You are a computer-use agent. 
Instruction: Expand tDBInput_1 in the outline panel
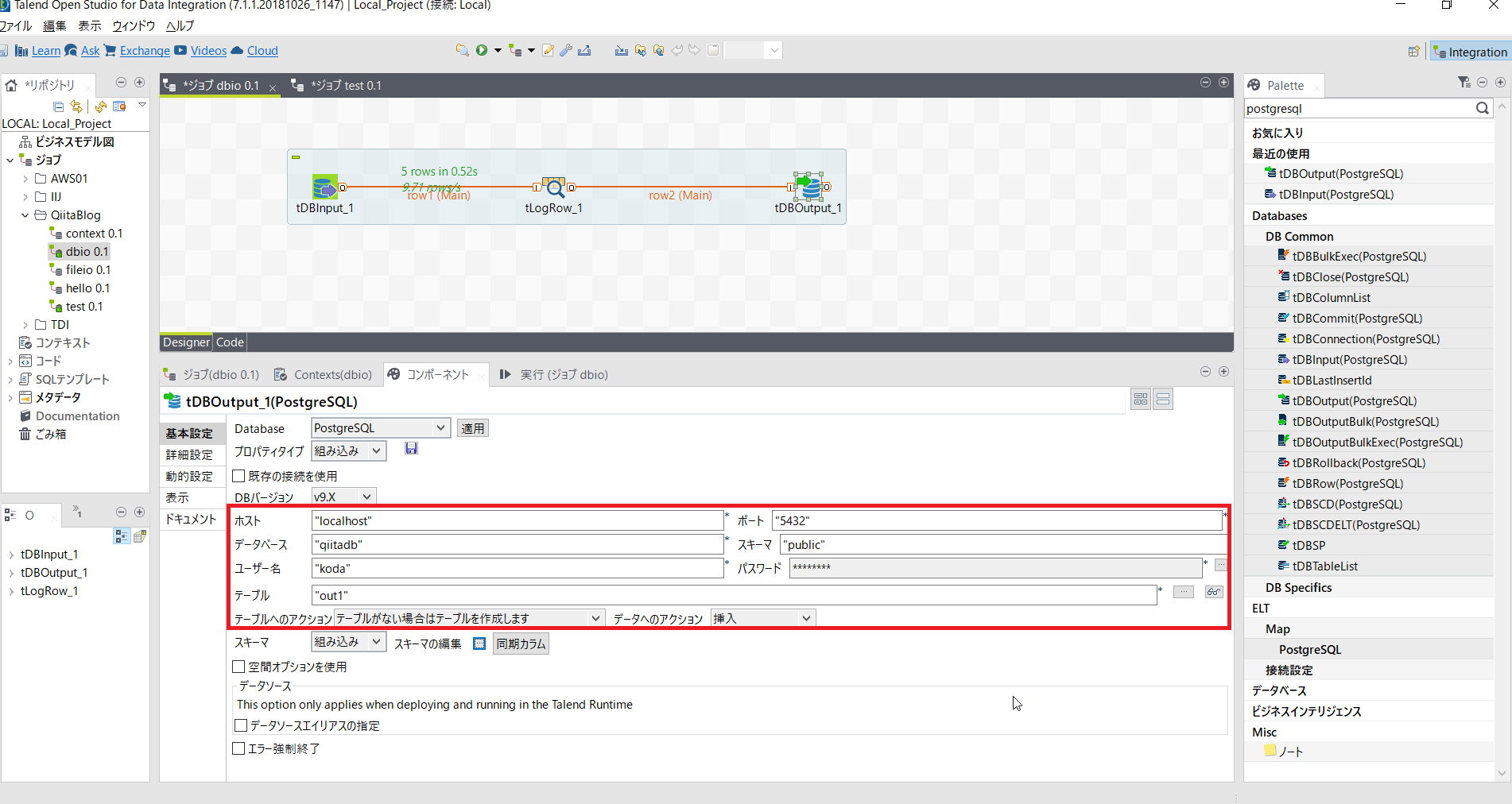point(11,555)
